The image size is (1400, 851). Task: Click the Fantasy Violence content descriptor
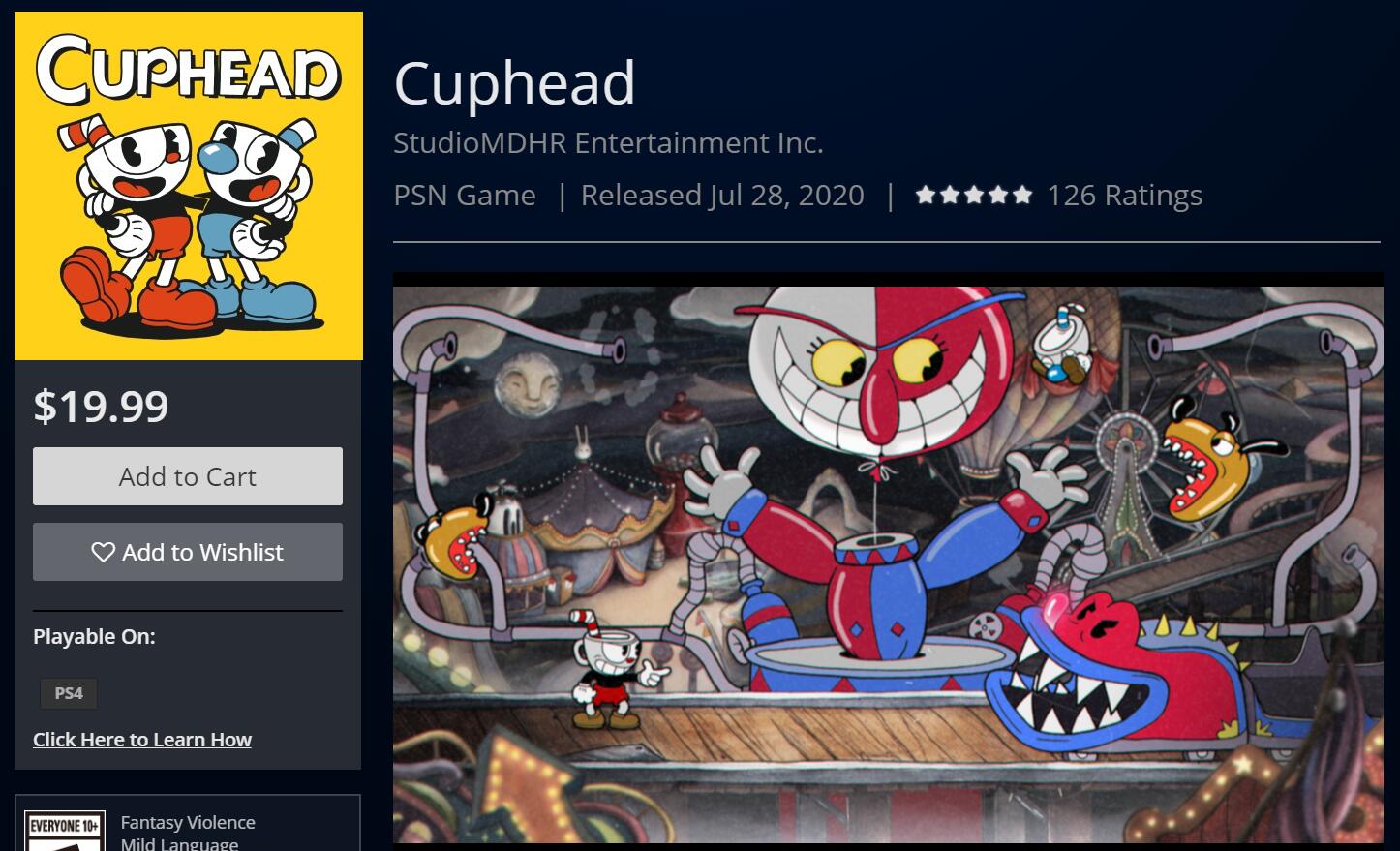pyautogui.click(x=188, y=822)
